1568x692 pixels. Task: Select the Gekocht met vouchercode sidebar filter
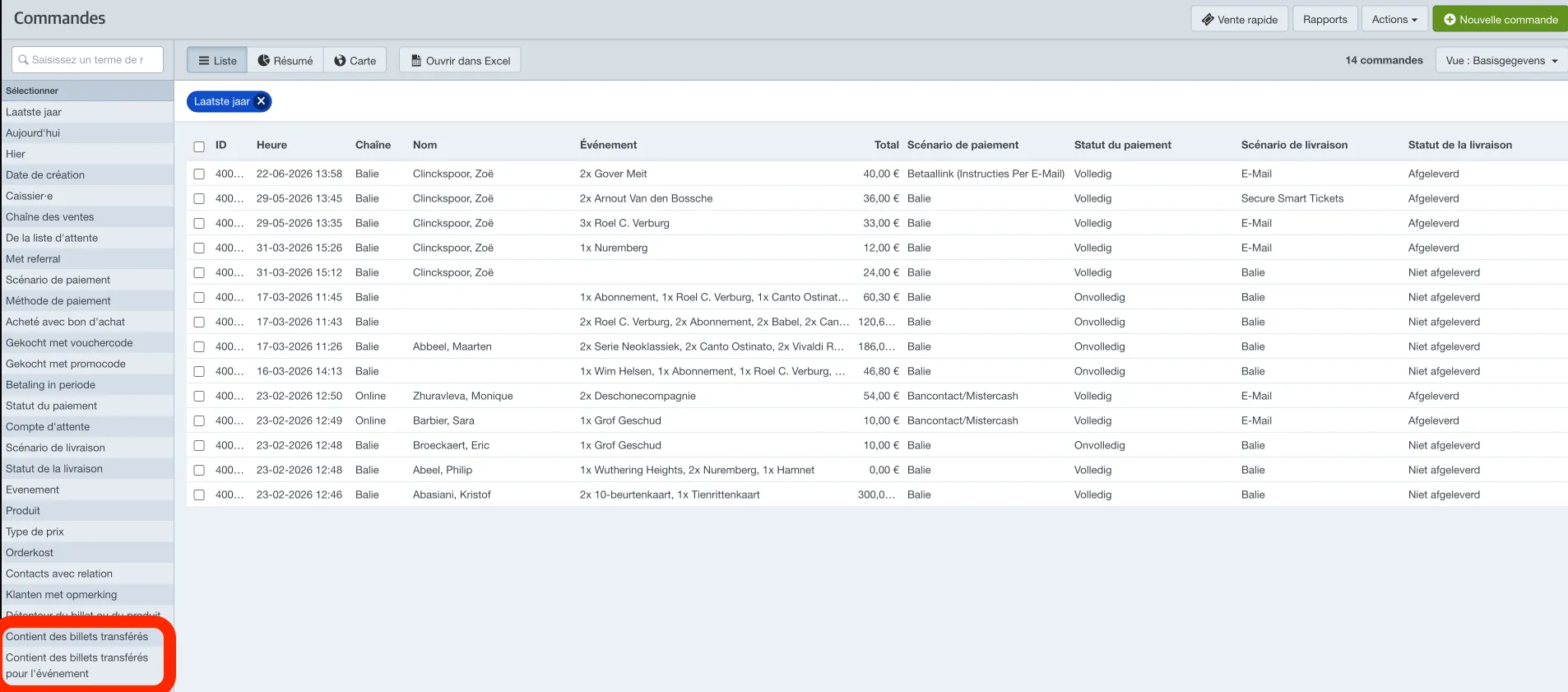click(86, 342)
